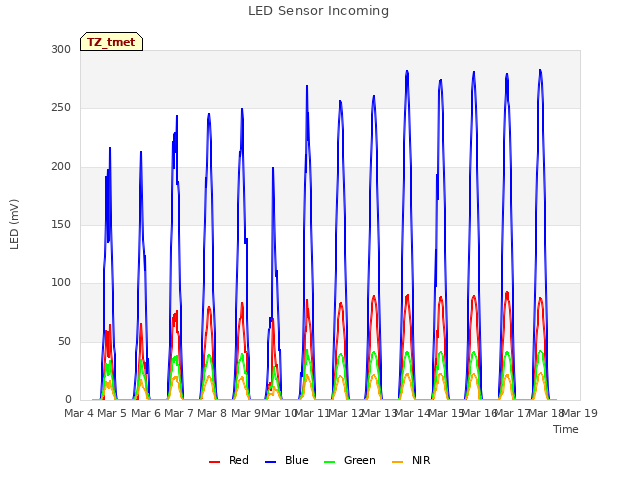Click the Mar 4 x-axis label
The width and height of the screenshot is (640, 480).
79,413
